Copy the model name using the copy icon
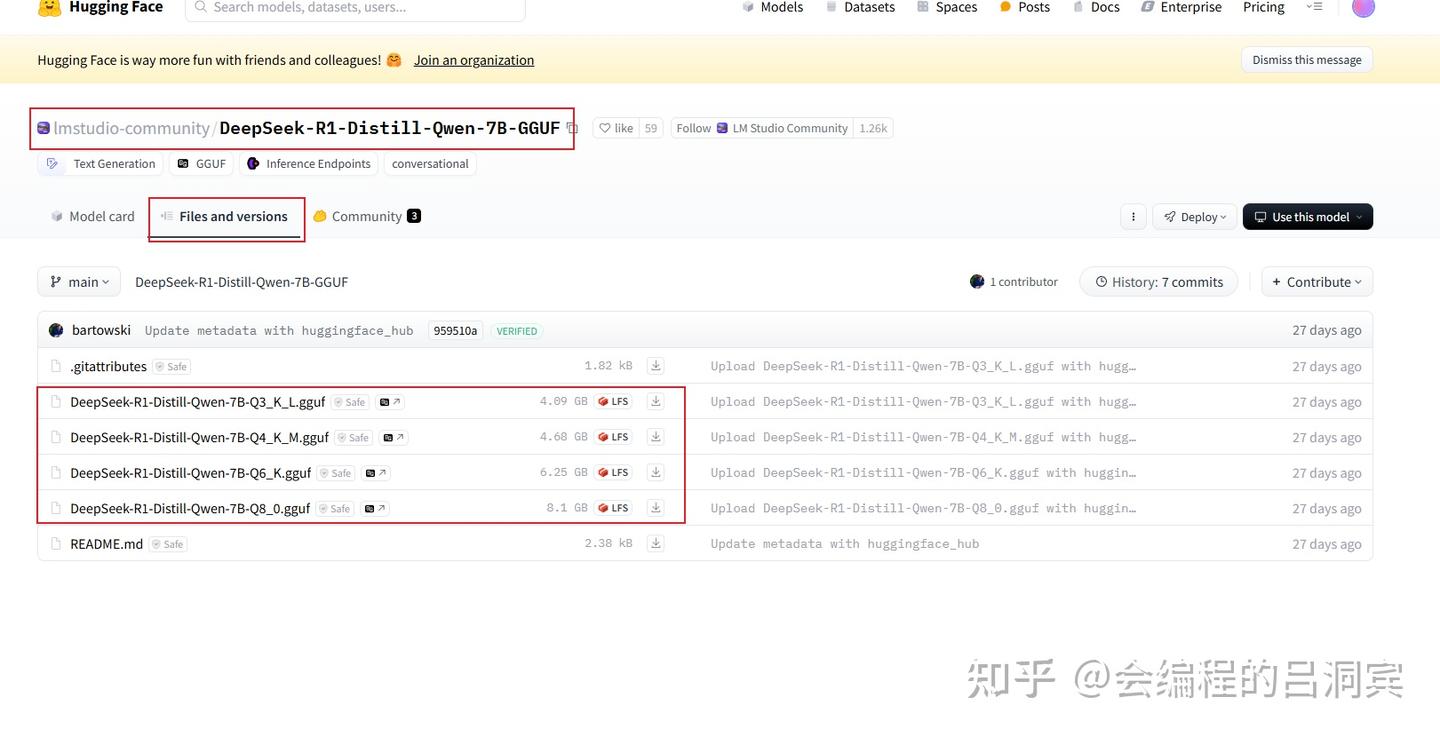Viewport: 1440px width, 737px height. [x=572, y=128]
